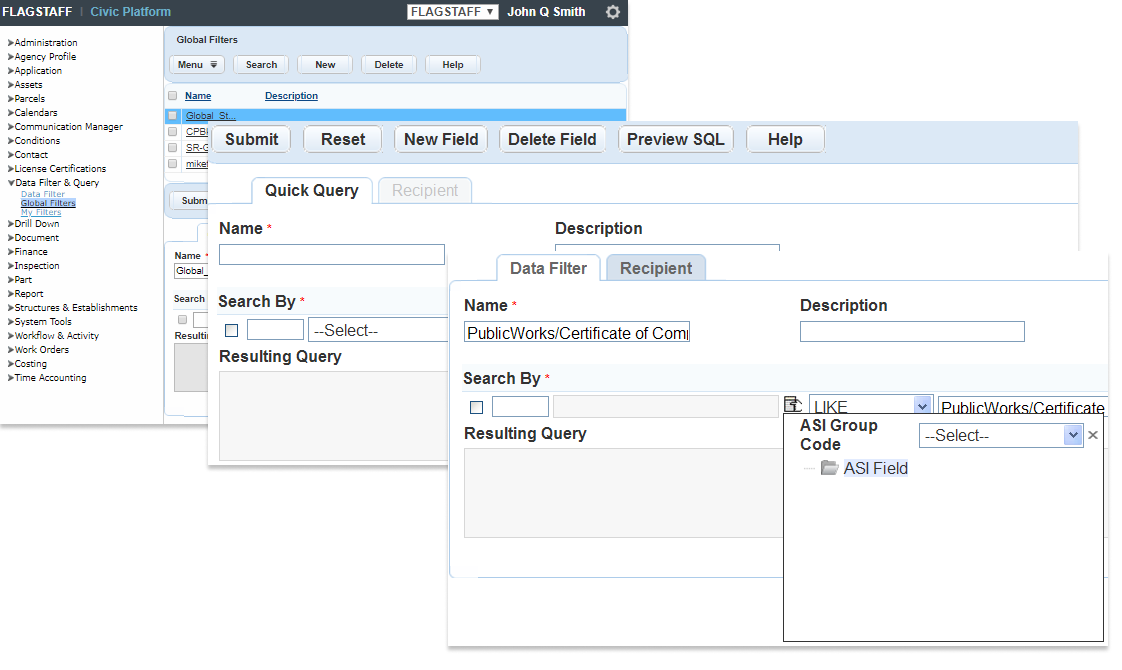Switch to the Quick Query tab
The image size is (1122, 670).
point(311,190)
